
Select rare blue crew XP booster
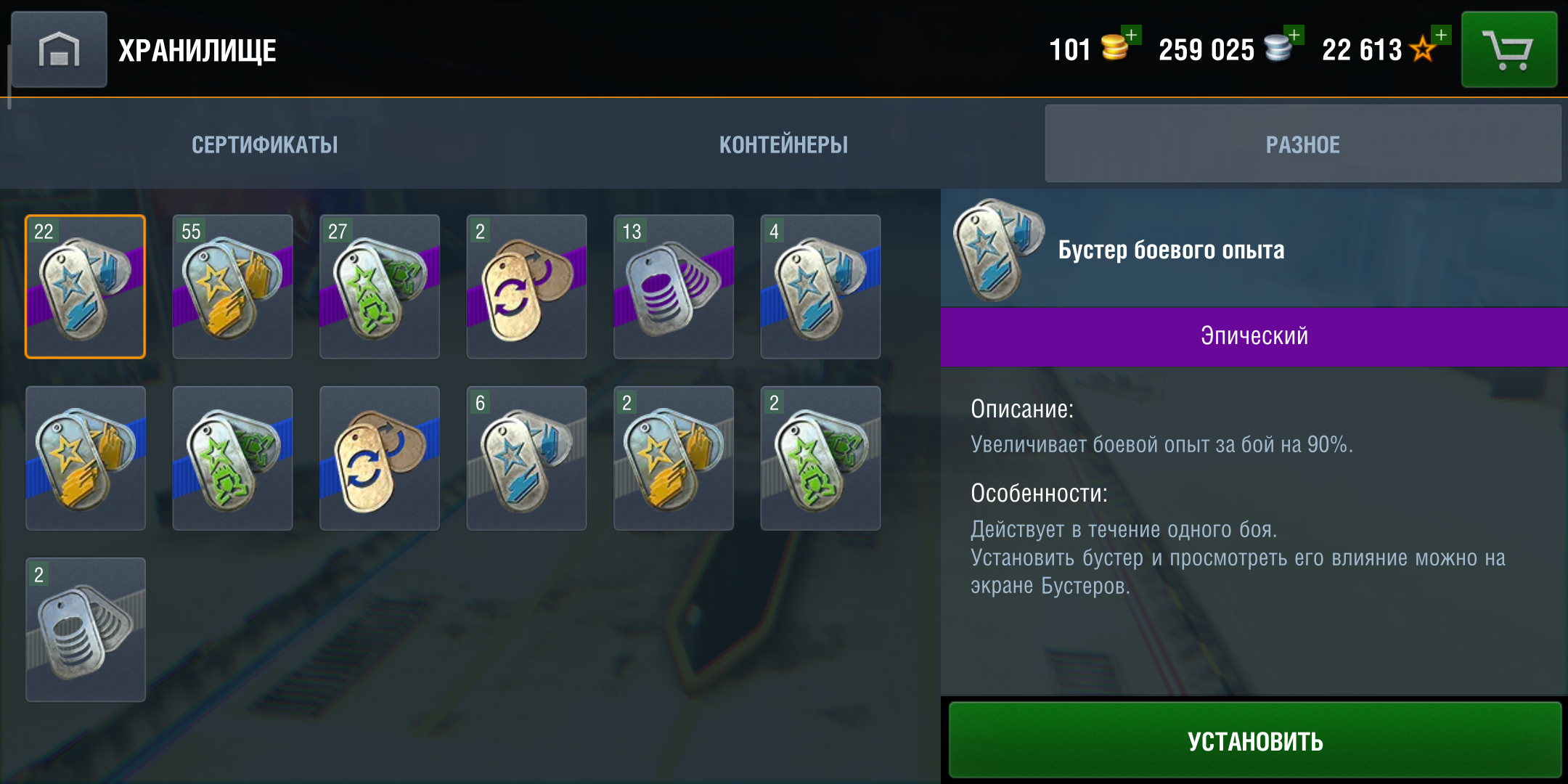point(86,458)
